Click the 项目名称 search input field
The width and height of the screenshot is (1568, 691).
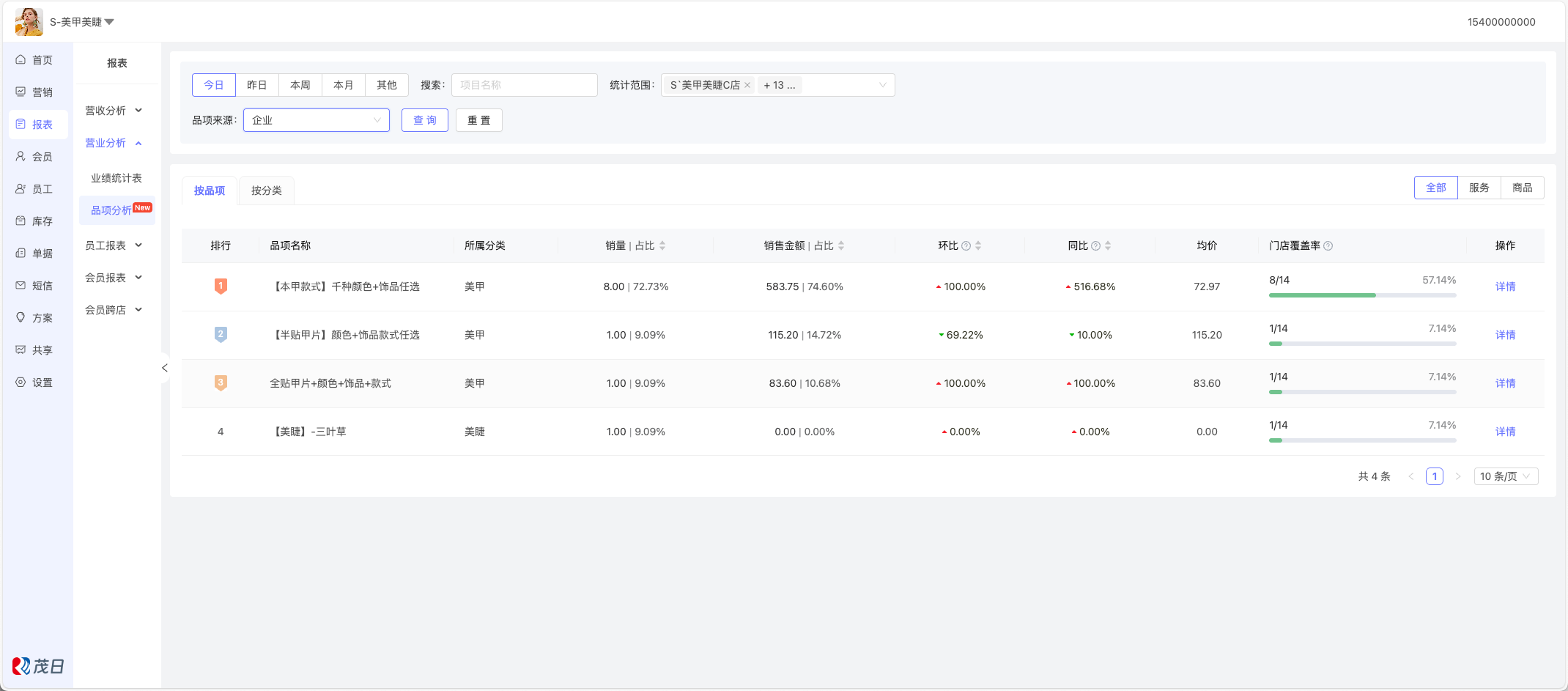click(x=524, y=85)
